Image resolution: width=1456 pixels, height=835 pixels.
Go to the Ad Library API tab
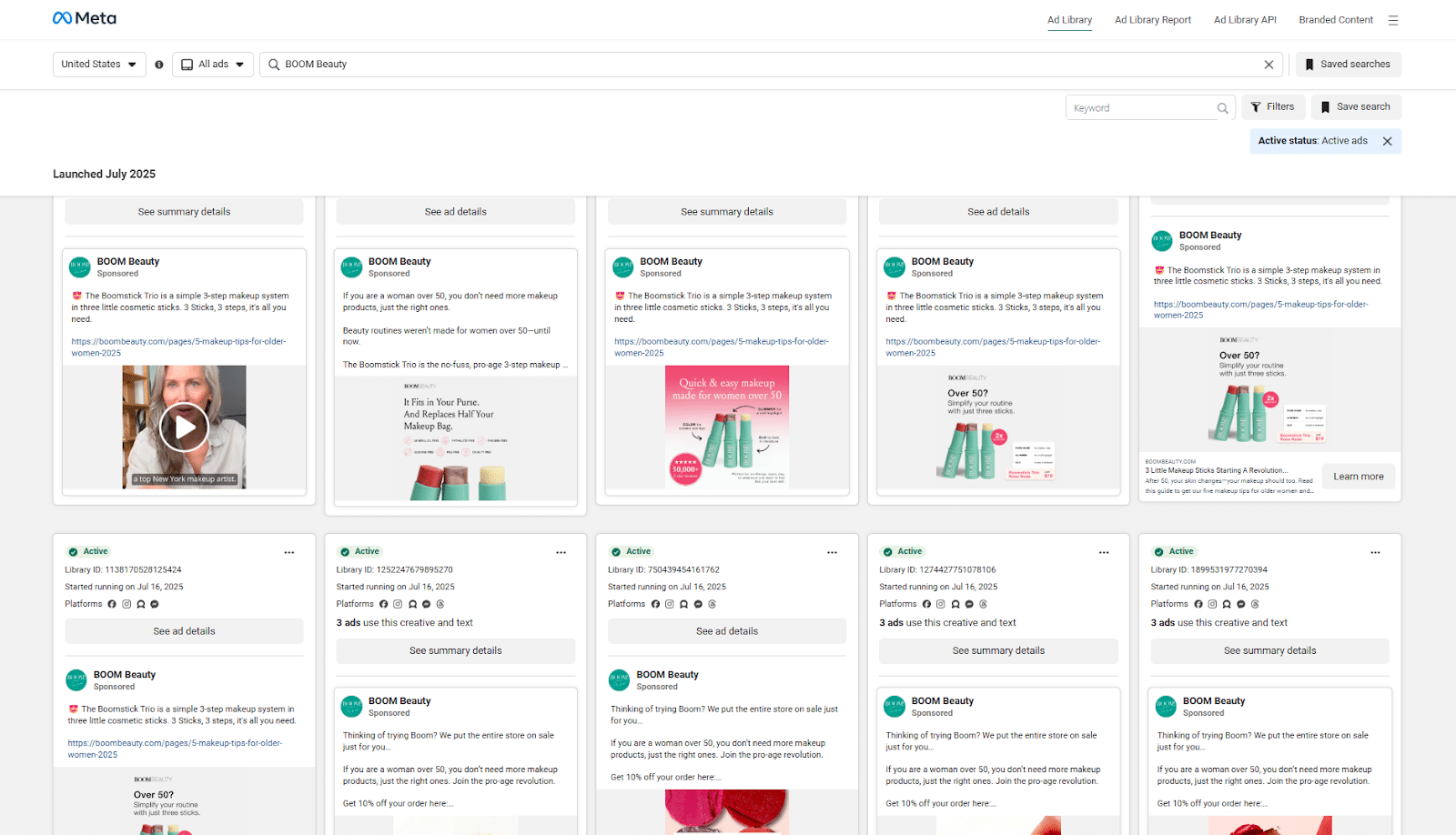click(x=1245, y=20)
